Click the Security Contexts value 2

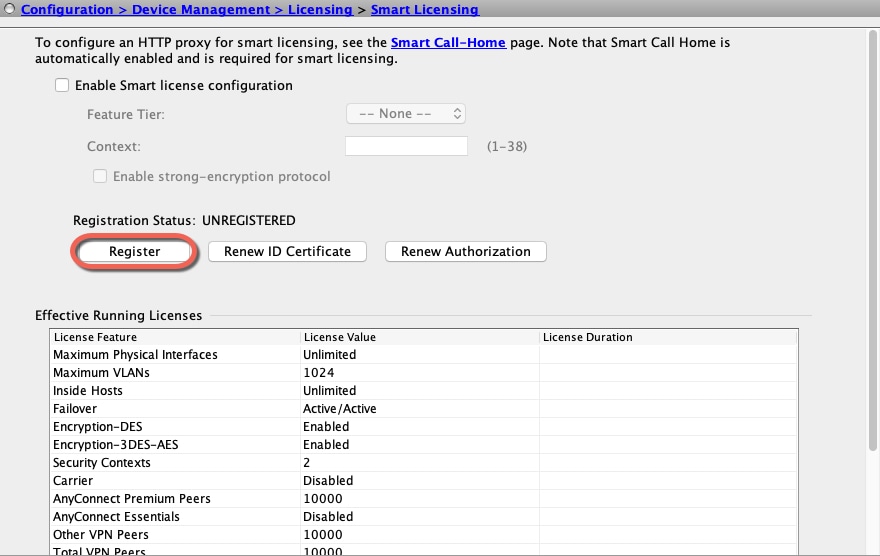tap(420, 462)
